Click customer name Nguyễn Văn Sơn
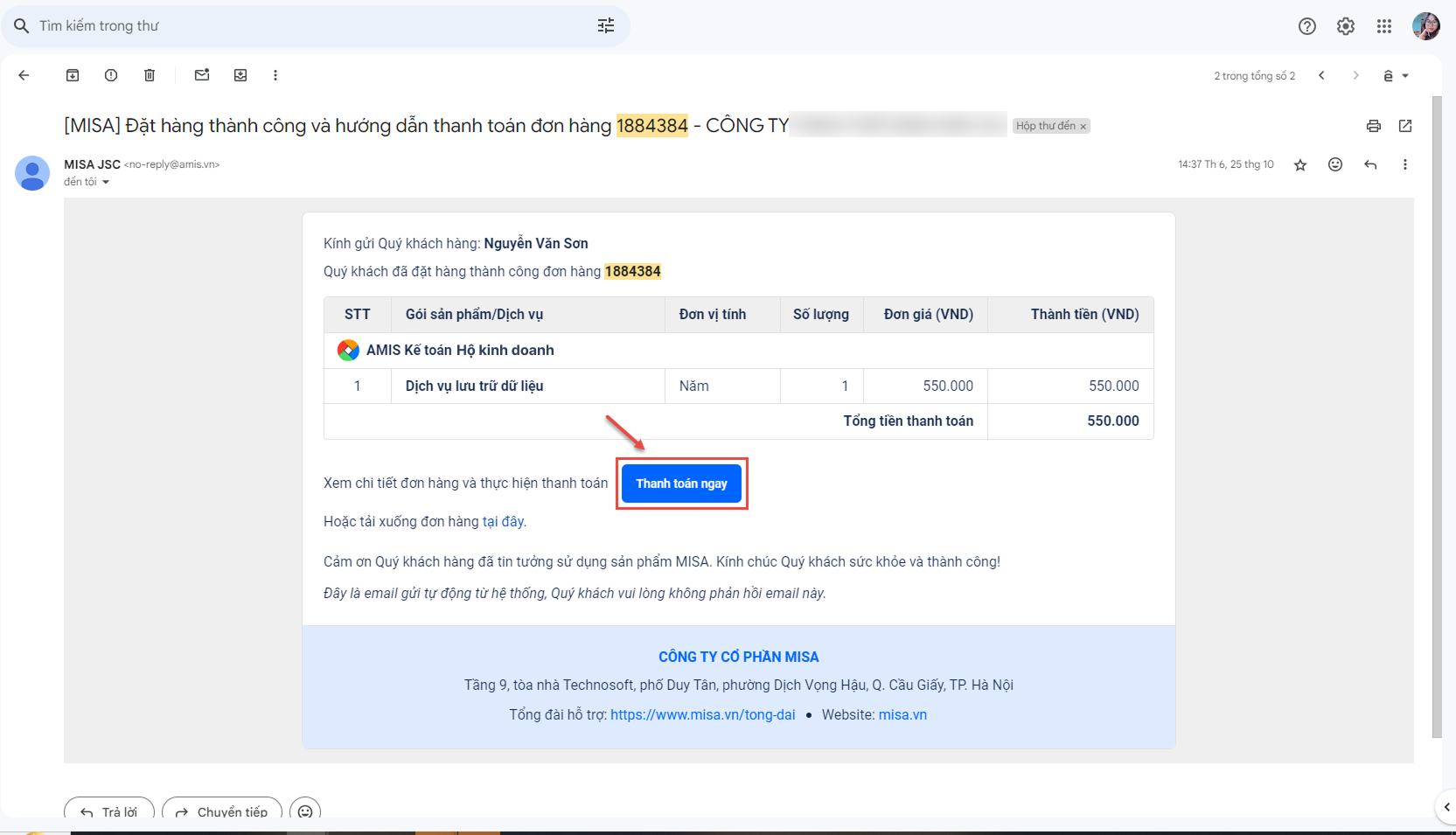This screenshot has width=1456, height=835. [x=536, y=243]
